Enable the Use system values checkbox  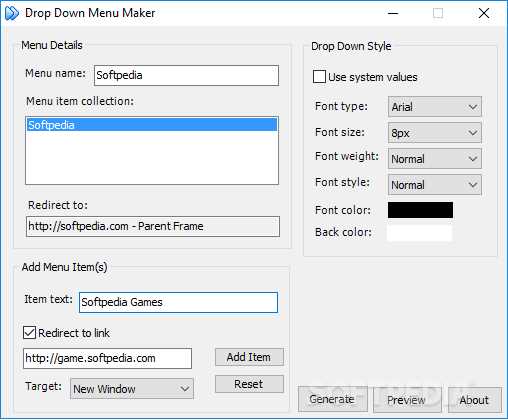(319, 77)
